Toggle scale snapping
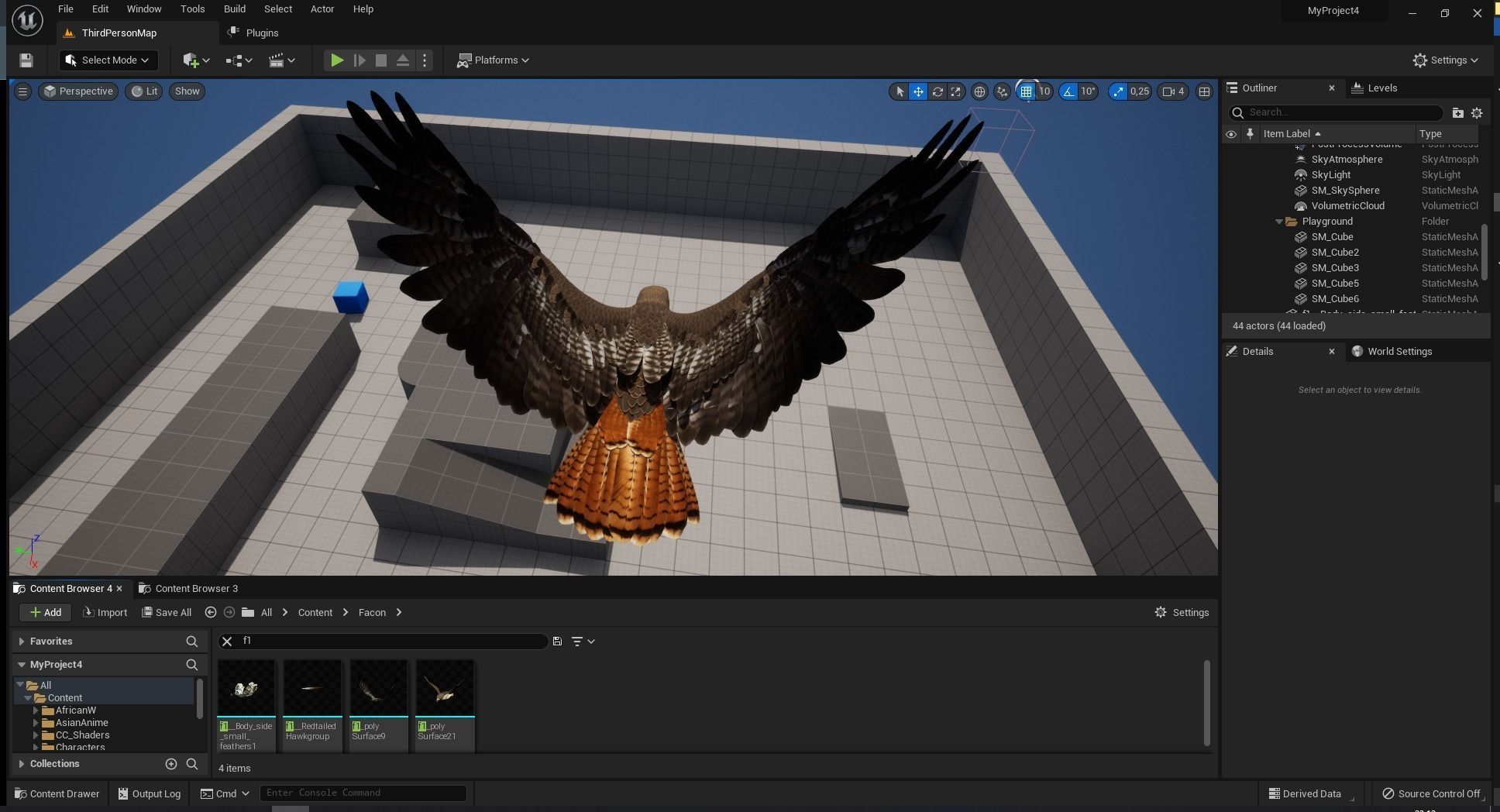The width and height of the screenshot is (1500, 812). pos(1118,91)
